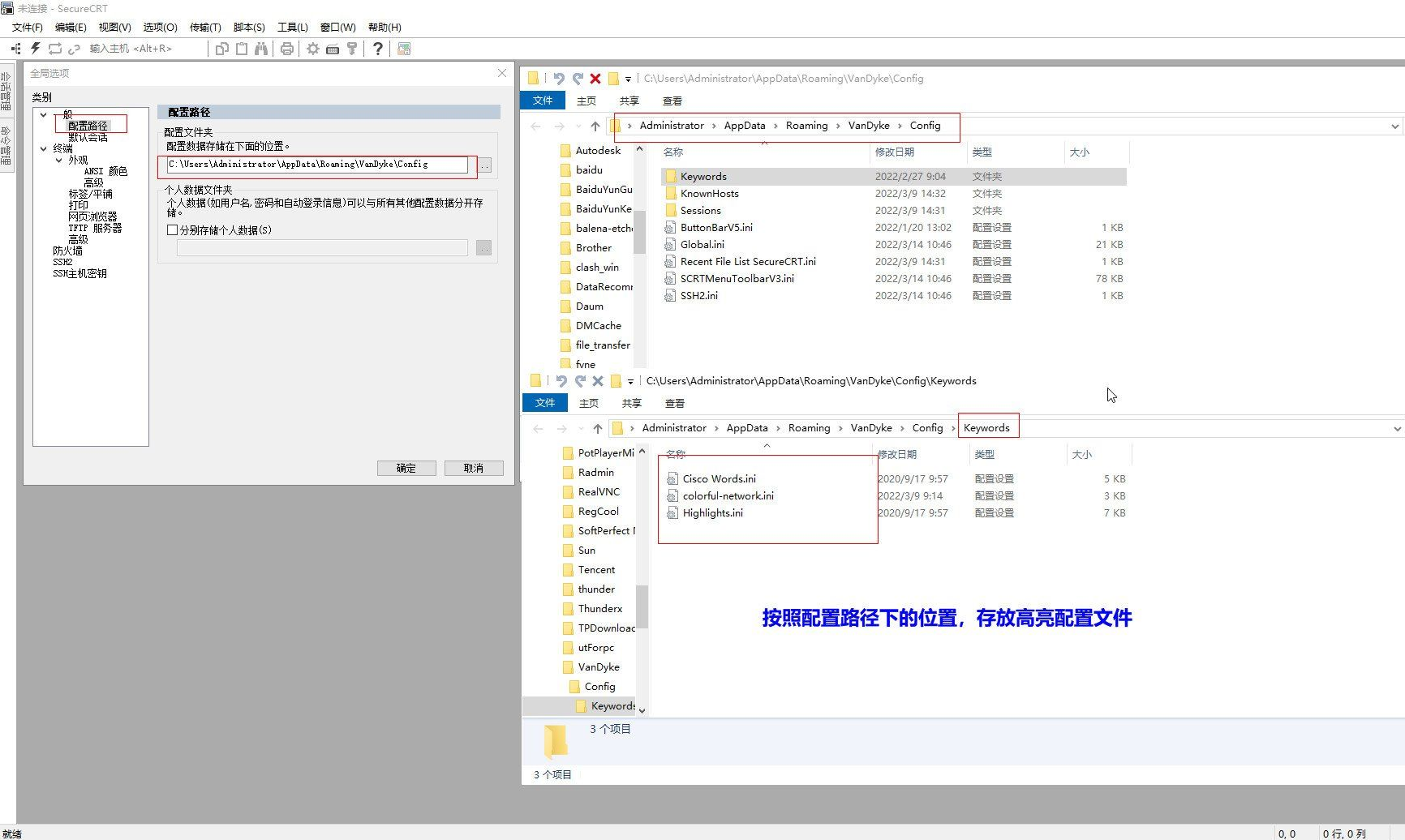This screenshot has width=1405, height=840.
Task: Click VanDyke breadcrumb in Keywords Explorer address bar
Action: coord(871,428)
